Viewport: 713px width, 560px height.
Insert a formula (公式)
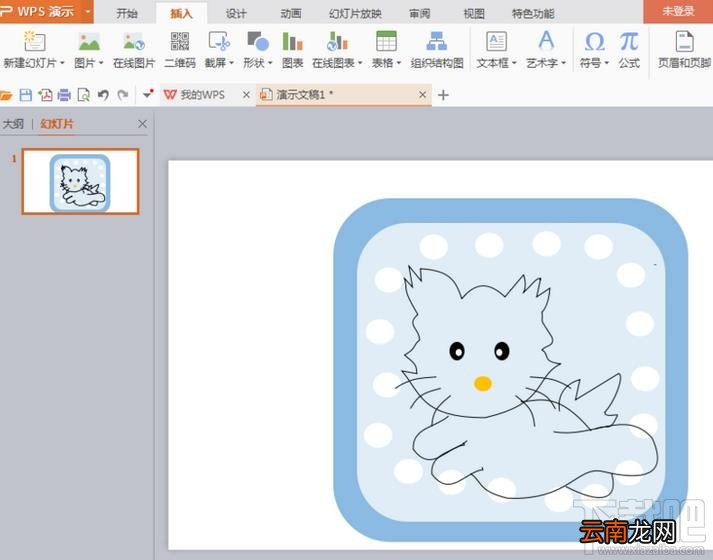pyautogui.click(x=629, y=50)
